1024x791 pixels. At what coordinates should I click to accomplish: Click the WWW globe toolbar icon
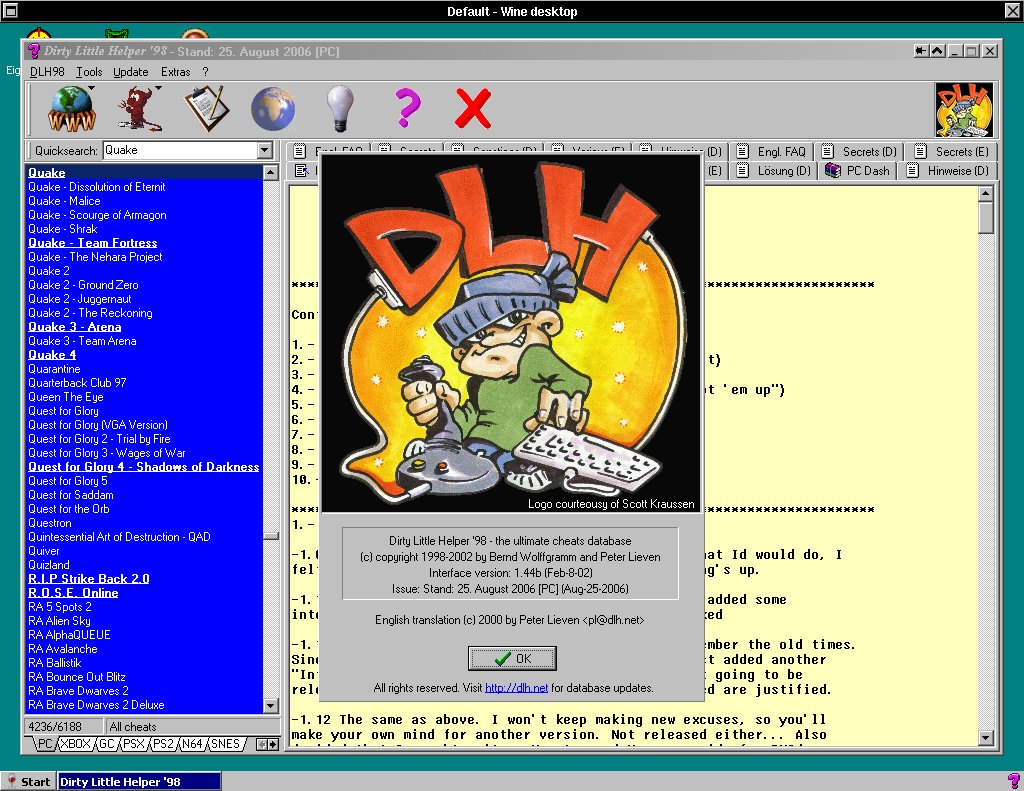coord(70,108)
